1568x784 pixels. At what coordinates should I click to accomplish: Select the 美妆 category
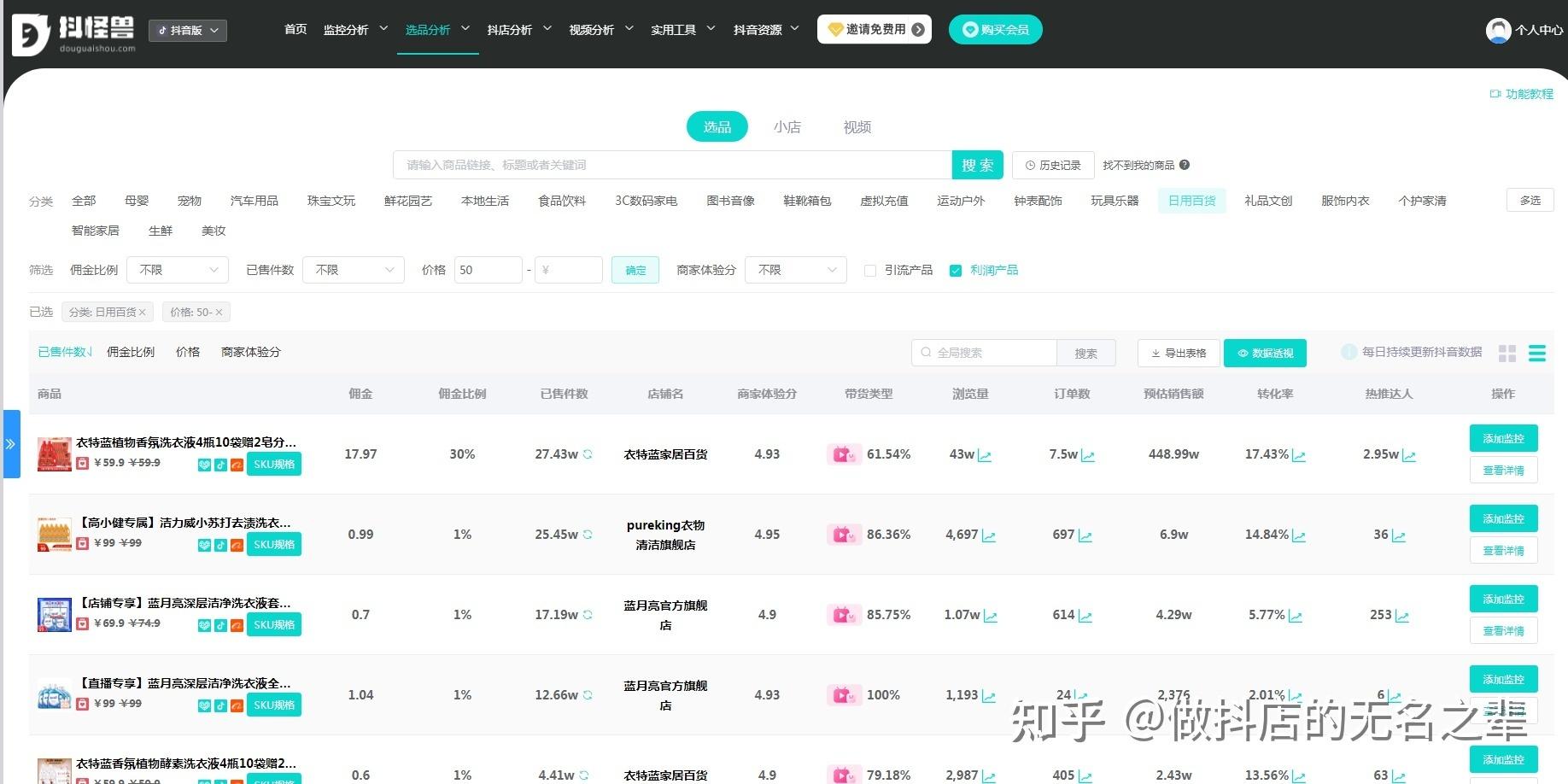click(x=214, y=231)
